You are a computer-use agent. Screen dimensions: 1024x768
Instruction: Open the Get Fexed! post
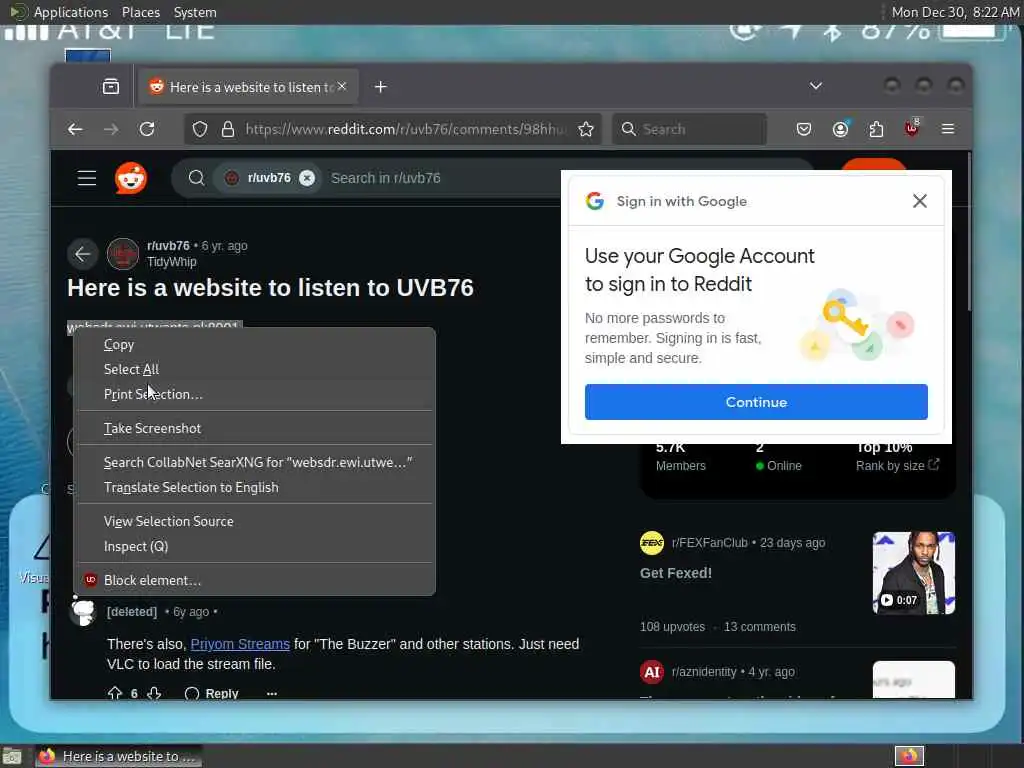click(x=676, y=573)
